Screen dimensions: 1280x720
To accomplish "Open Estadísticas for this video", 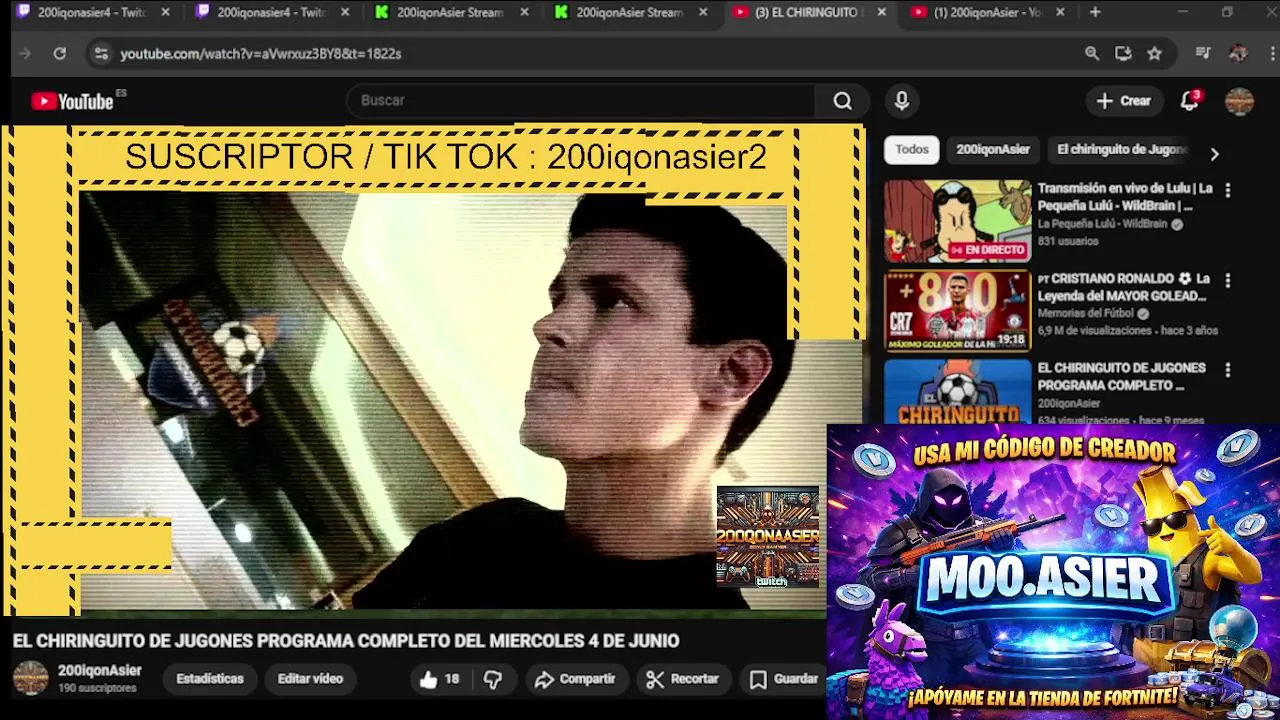I will (210, 679).
